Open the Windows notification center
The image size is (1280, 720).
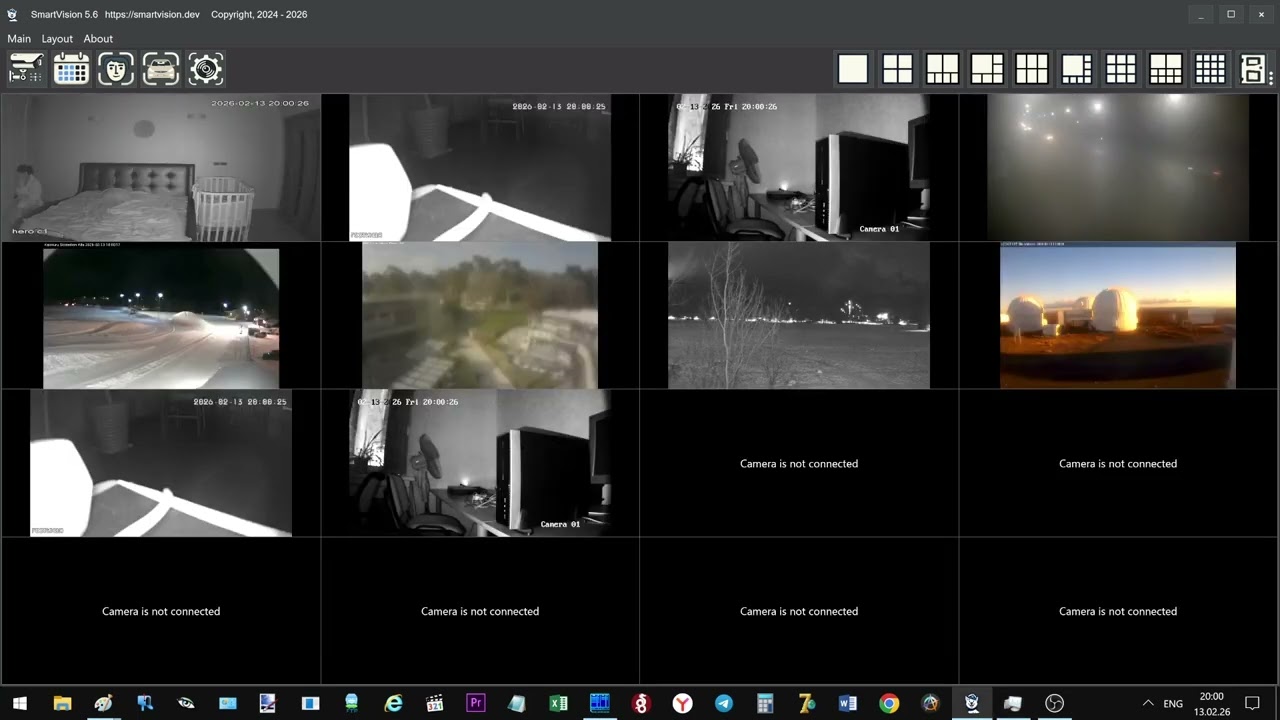point(1252,703)
